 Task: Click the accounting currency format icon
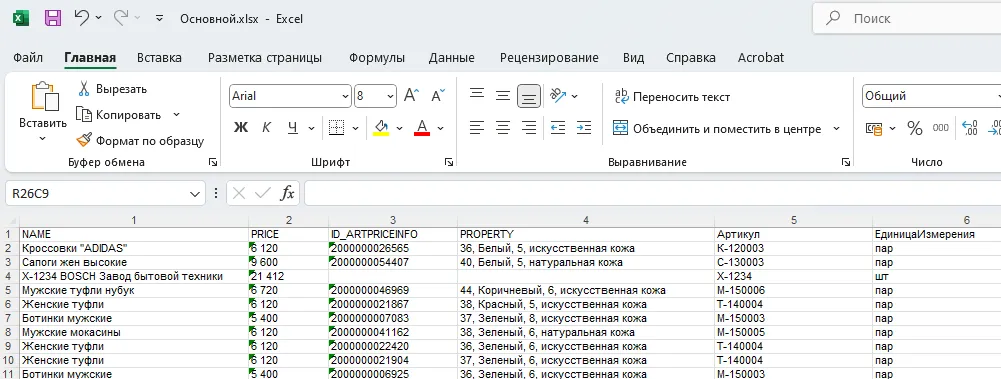[874, 128]
